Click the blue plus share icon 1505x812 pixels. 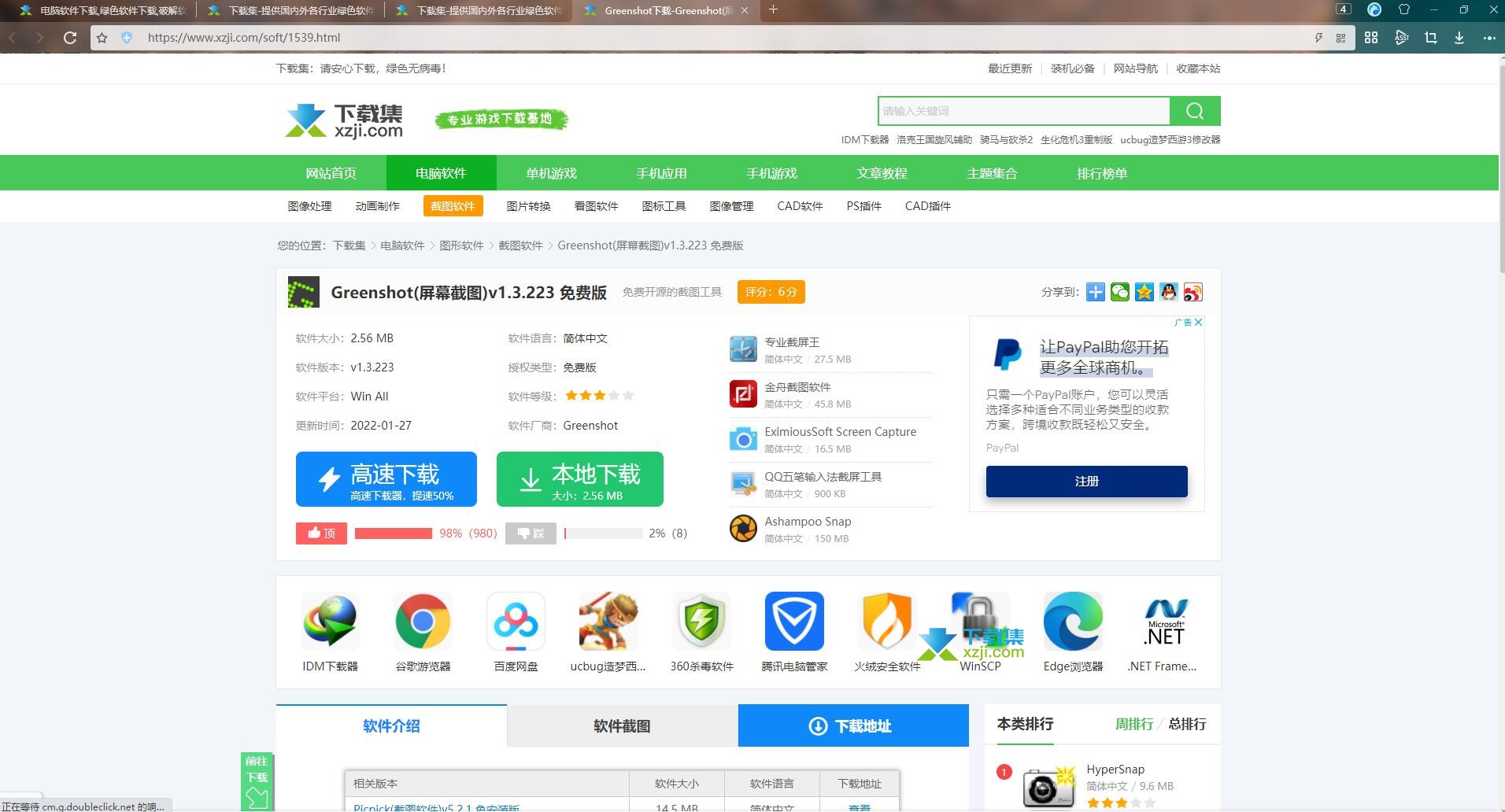point(1095,292)
